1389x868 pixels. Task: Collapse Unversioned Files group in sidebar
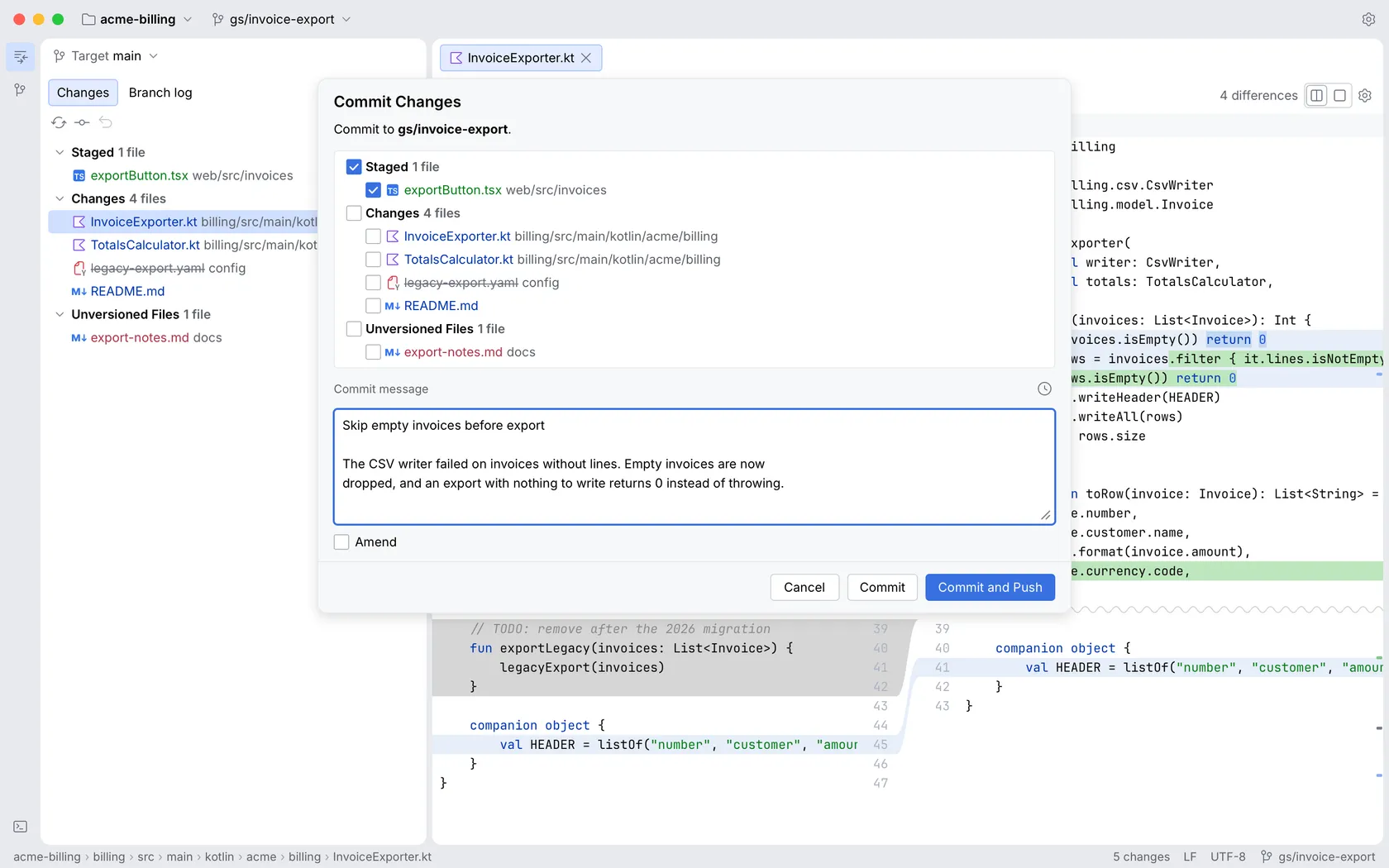tap(60, 314)
